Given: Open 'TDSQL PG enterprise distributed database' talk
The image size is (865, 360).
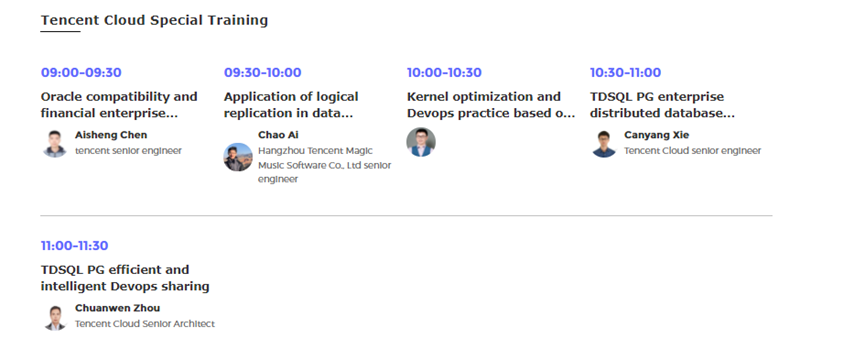Looking at the screenshot, I should (x=663, y=105).
